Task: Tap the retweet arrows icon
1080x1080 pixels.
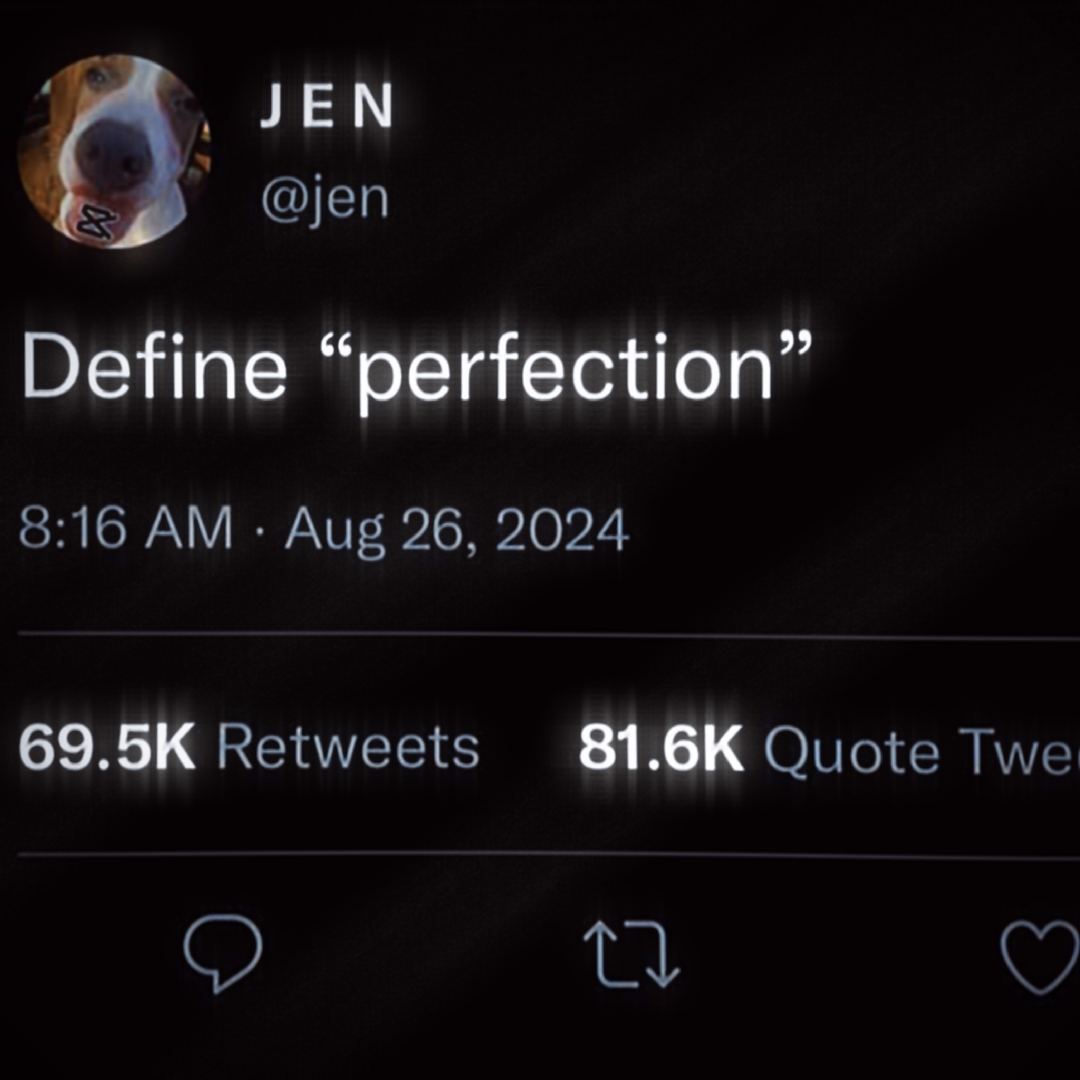Action: [631, 955]
